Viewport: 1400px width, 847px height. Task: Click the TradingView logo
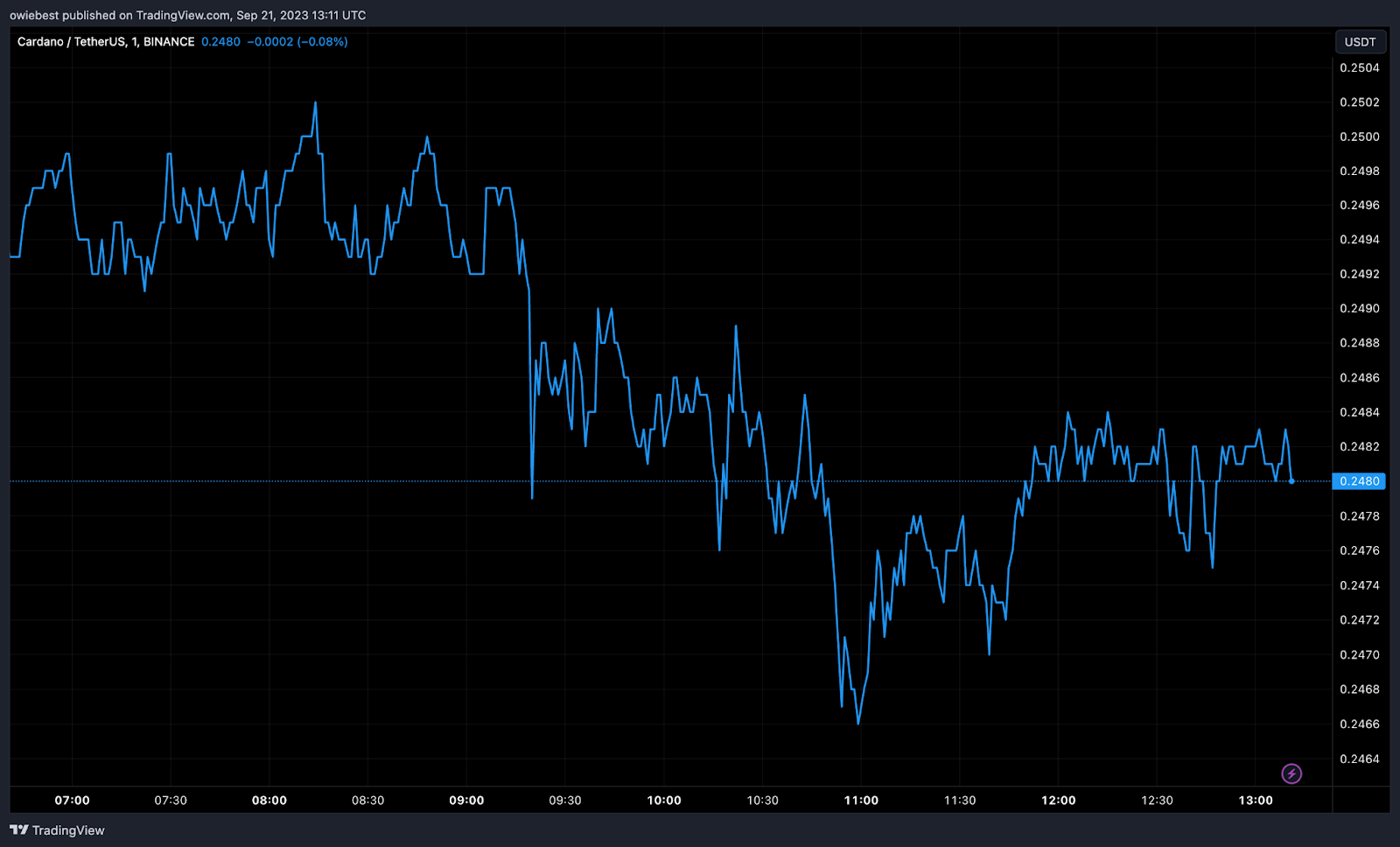pyautogui.click(x=57, y=830)
